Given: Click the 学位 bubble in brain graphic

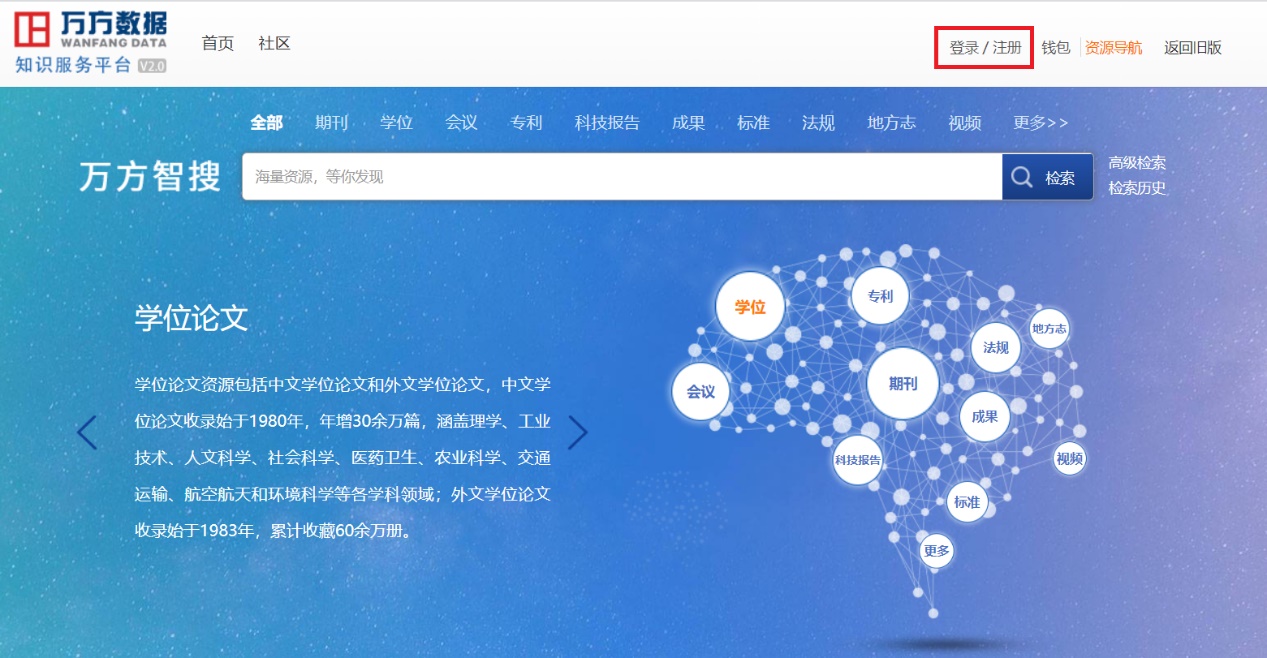Looking at the screenshot, I should [x=749, y=307].
